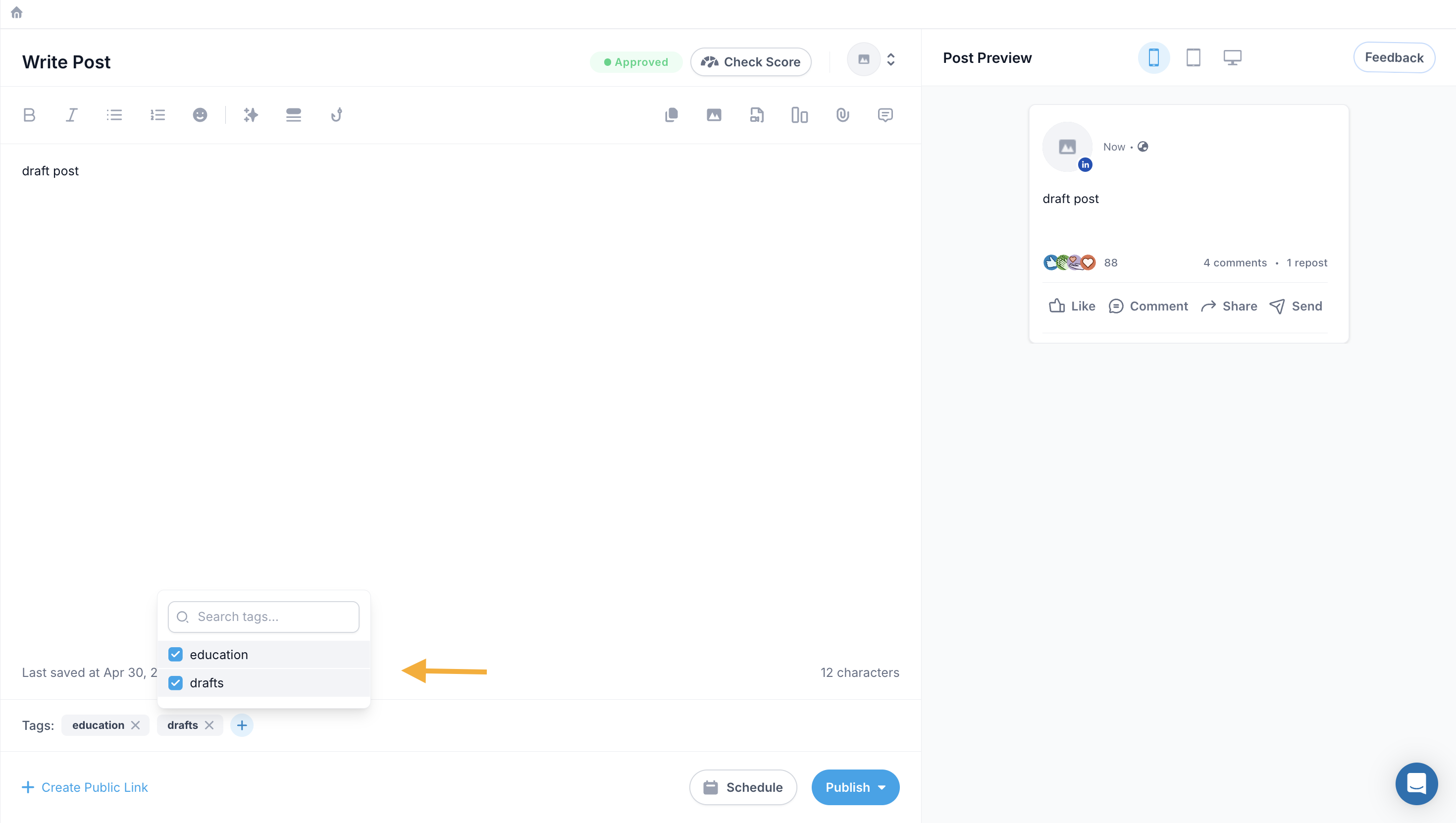
Task: Click the '4 comments' count text
Action: tap(1235, 262)
